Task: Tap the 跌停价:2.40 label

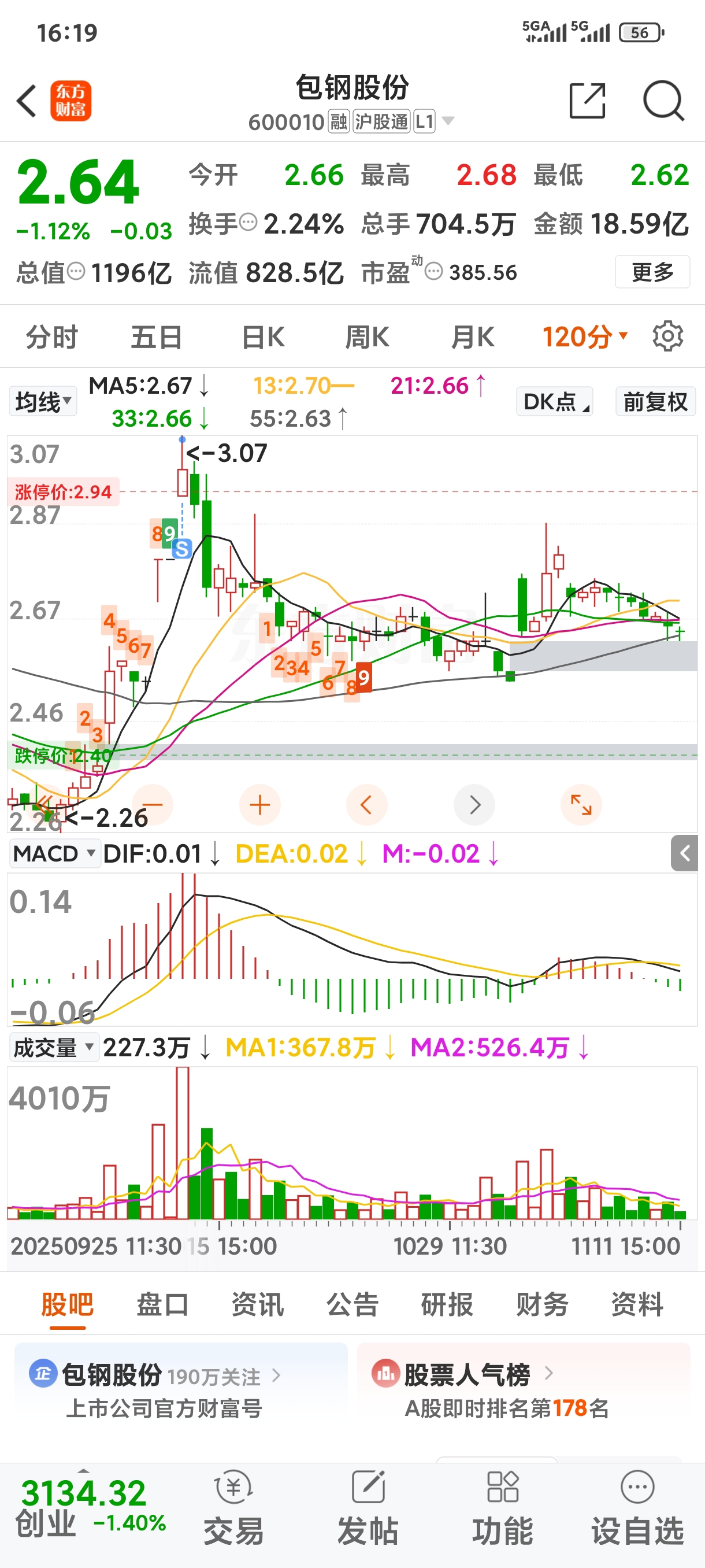Action: (x=63, y=756)
